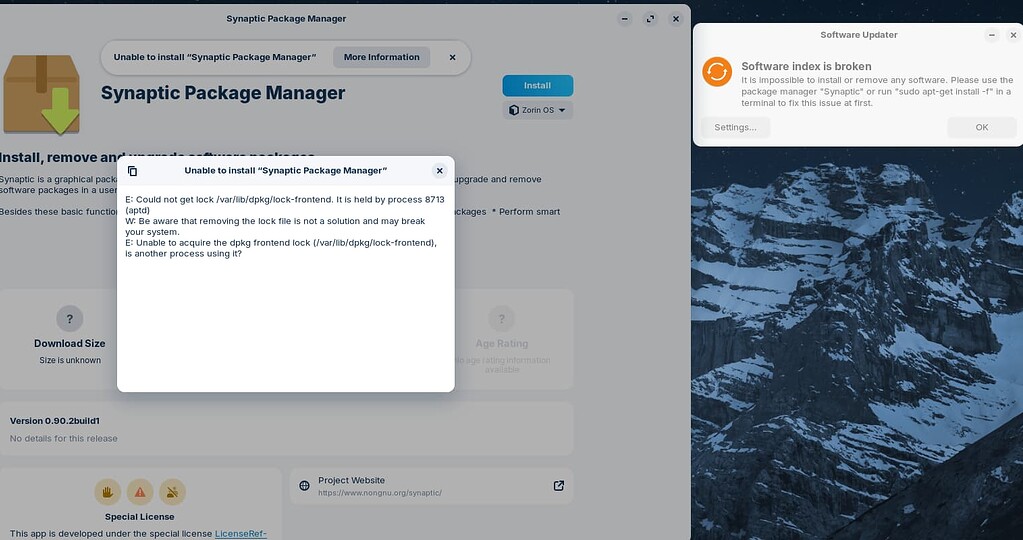Follow the LicenseRef special license link
Image resolution: width=1023 pixels, height=540 pixels.
(241, 533)
